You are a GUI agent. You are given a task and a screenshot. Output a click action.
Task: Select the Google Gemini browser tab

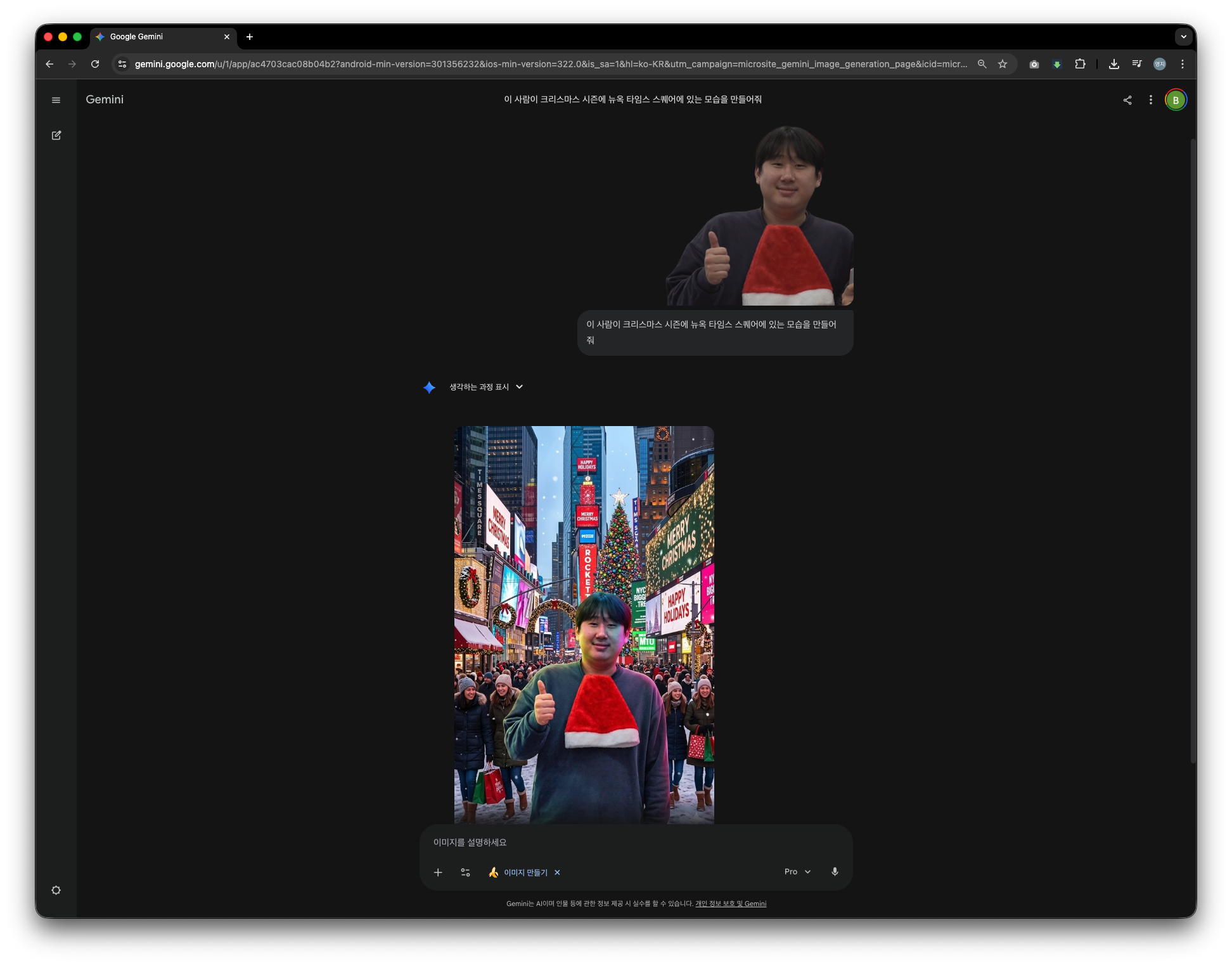(x=164, y=37)
